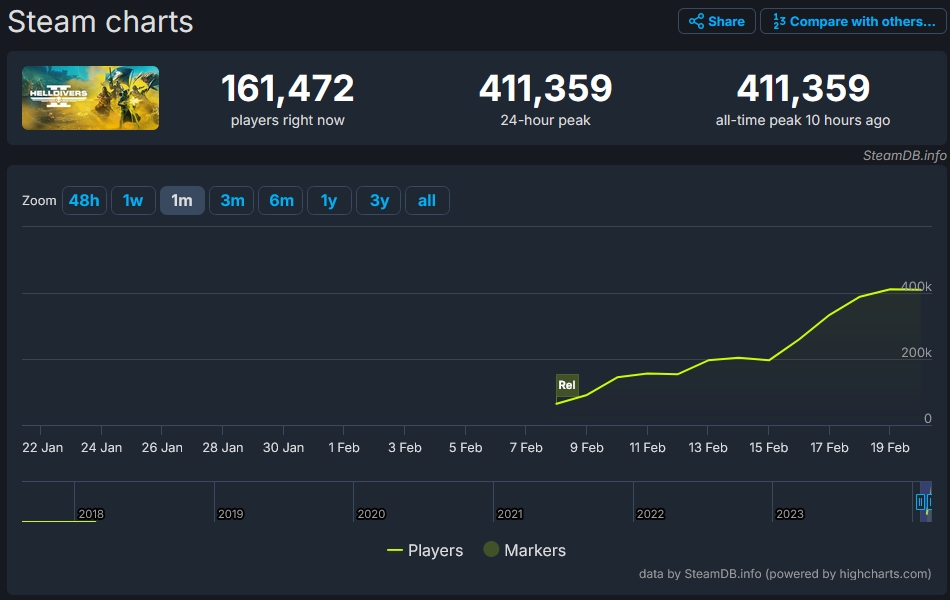
Task: Click 2020 in the navigator timeline
Action: [x=371, y=514]
